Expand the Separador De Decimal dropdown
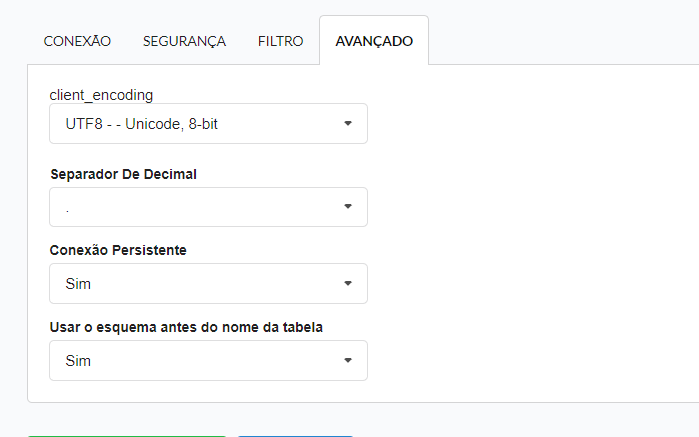This screenshot has width=699, height=437. (208, 207)
